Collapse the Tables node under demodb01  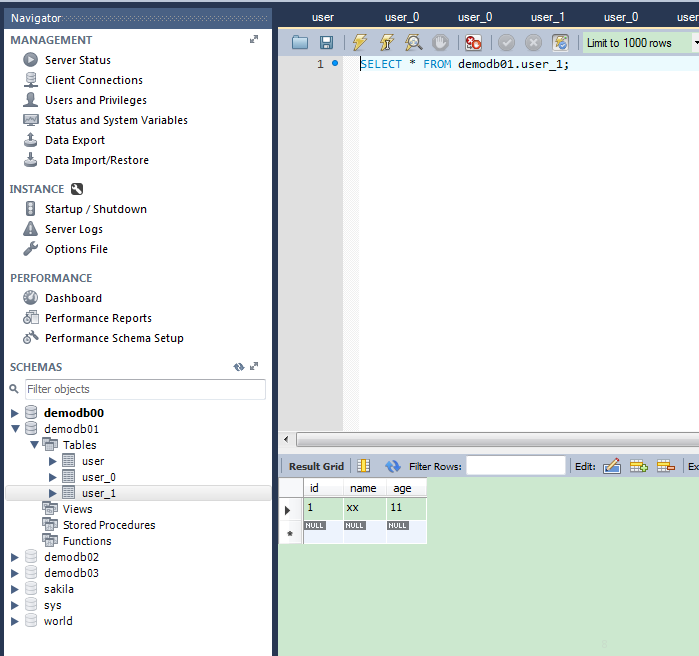34,445
